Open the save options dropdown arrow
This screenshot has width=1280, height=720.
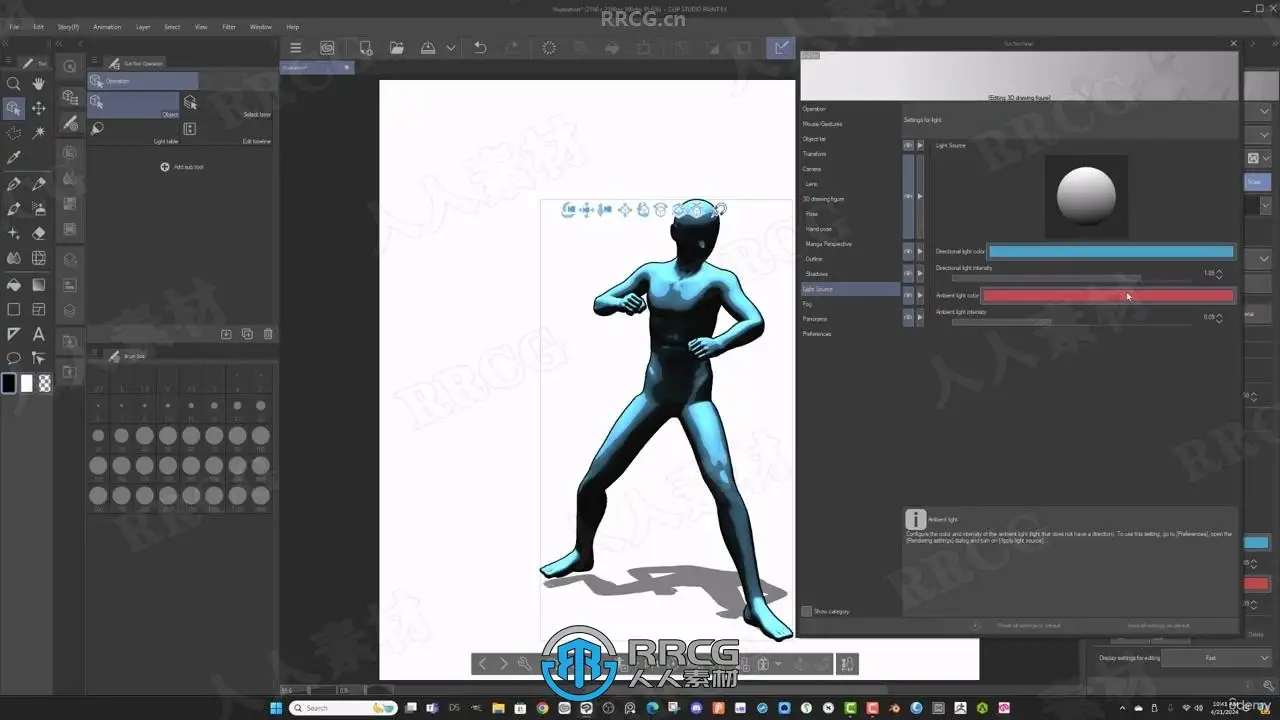pyautogui.click(x=451, y=48)
